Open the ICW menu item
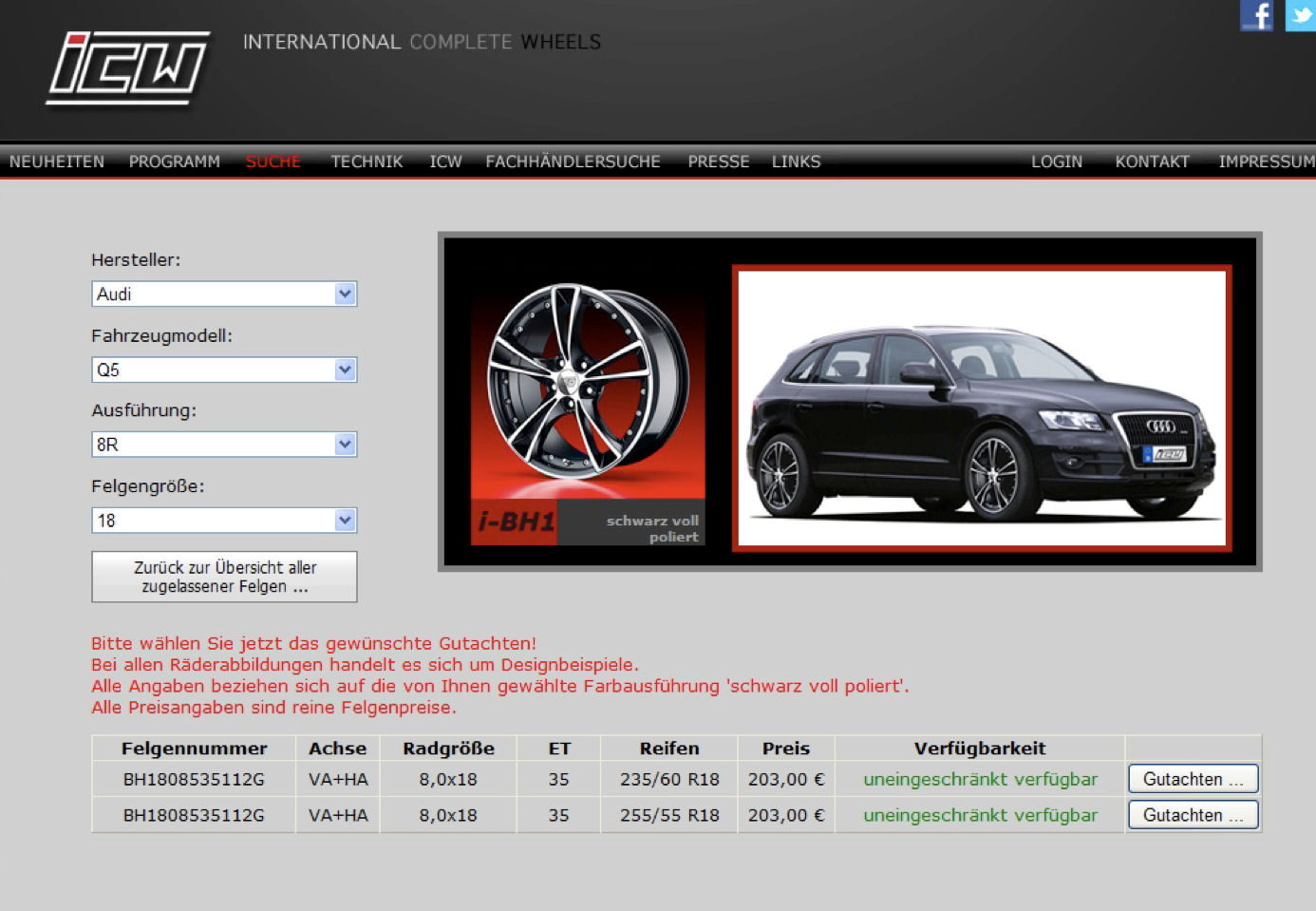The height and width of the screenshot is (911, 1316). (x=445, y=161)
